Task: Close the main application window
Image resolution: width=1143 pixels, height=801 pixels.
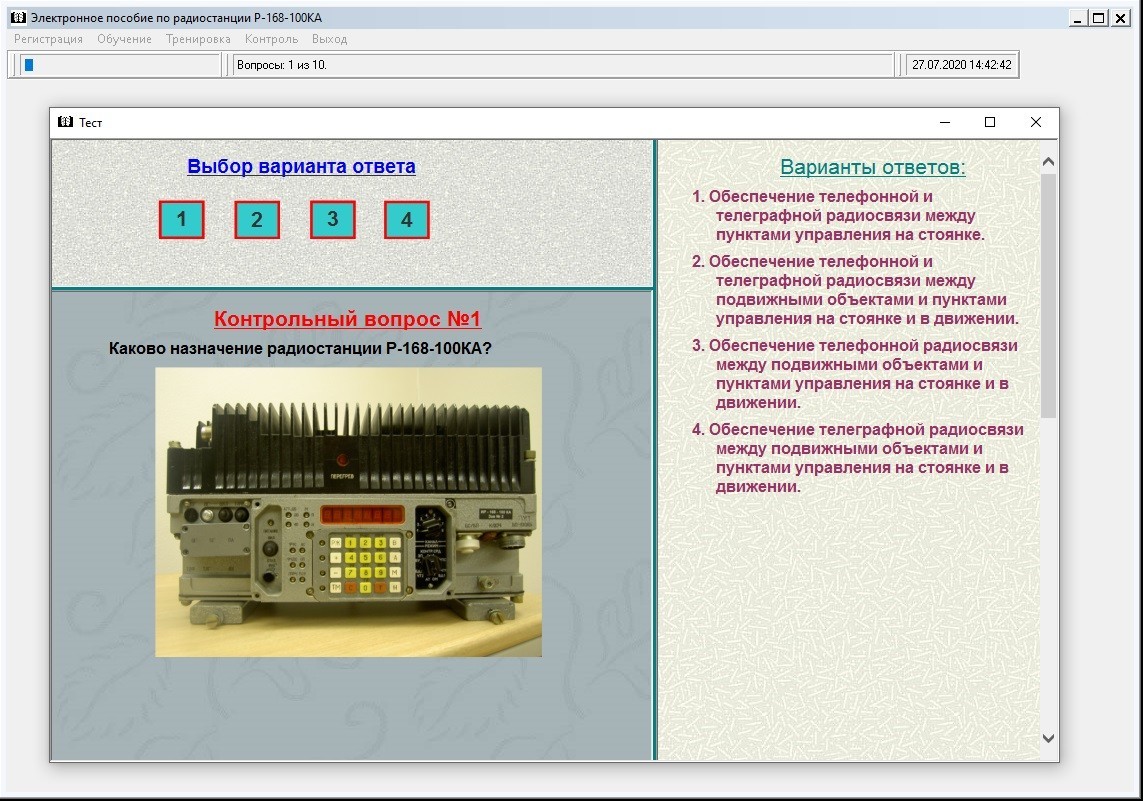Action: (x=1120, y=18)
